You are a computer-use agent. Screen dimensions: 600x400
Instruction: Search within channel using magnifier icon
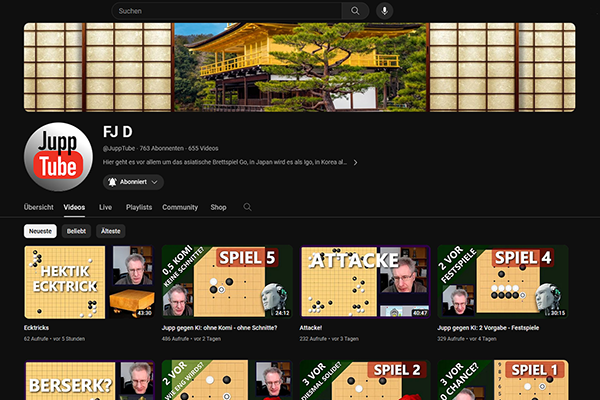tap(248, 207)
